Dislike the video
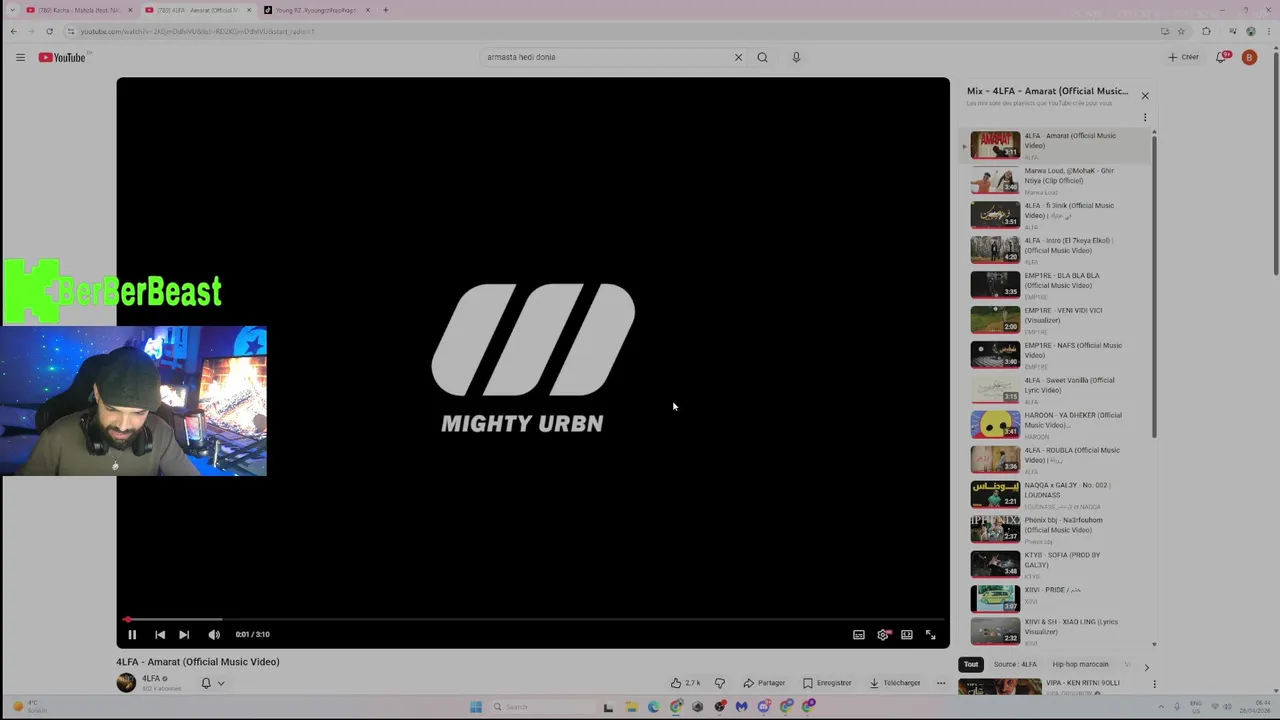The width and height of the screenshot is (1280, 720). tap(720, 683)
